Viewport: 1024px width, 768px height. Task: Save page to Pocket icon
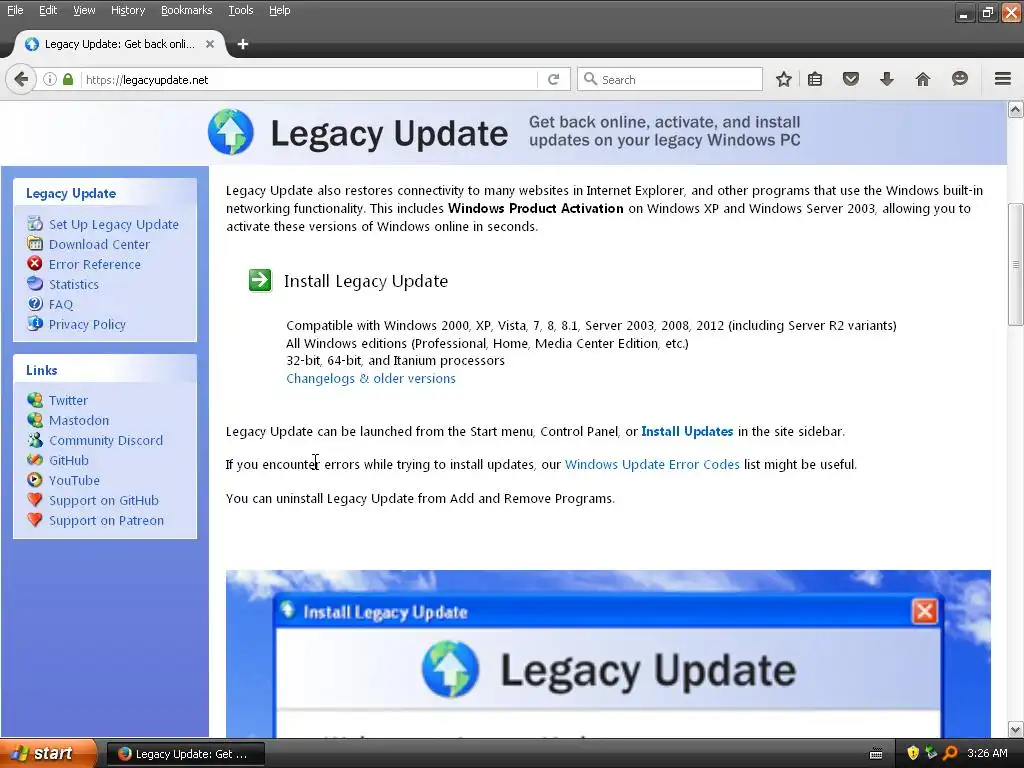coord(850,80)
